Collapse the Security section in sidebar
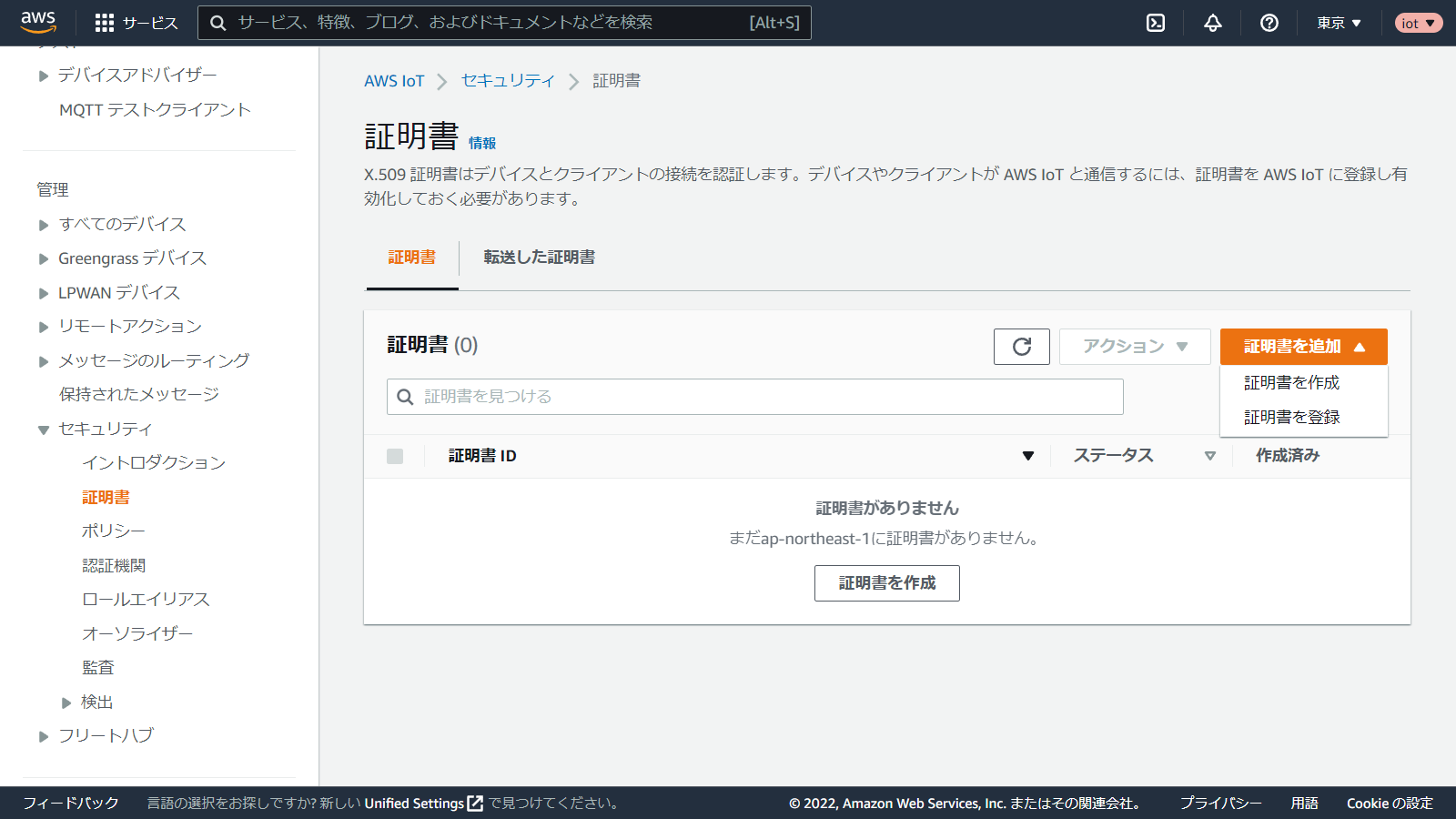This screenshot has width=1456, height=819. 44,430
